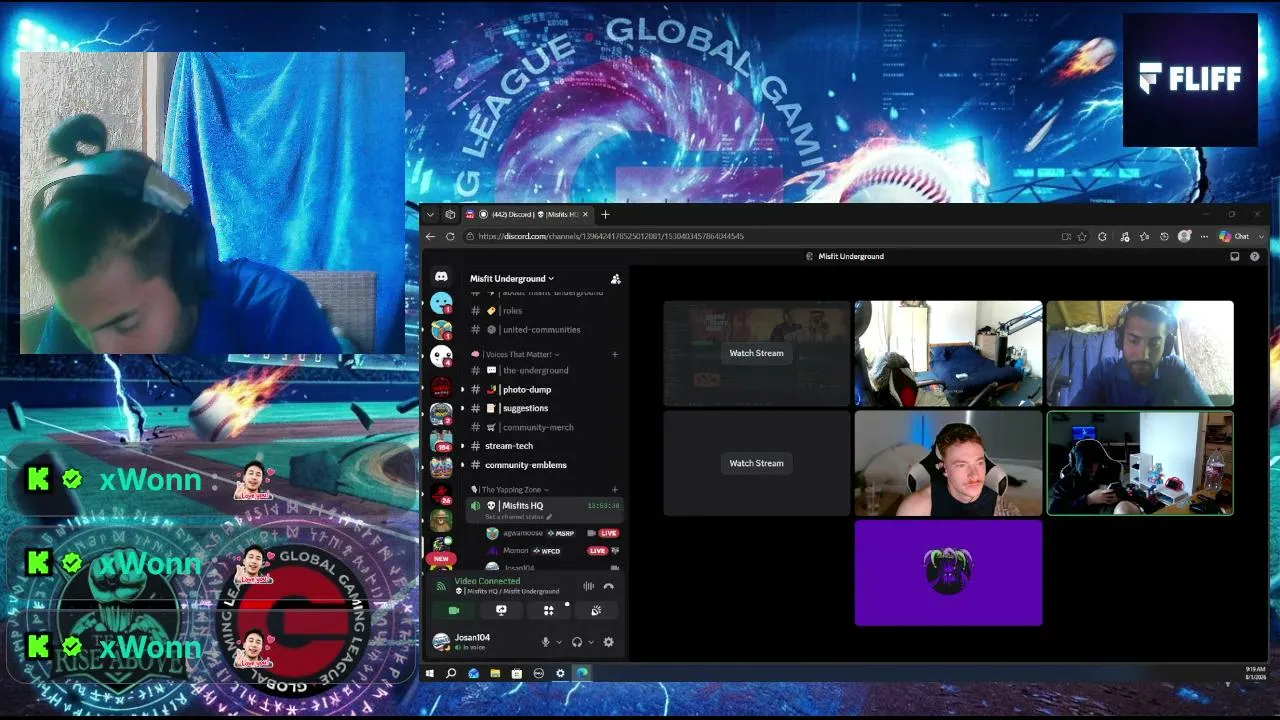This screenshot has width=1280, height=720.
Task: Switch to the Discord Misfits HQ tab
Action: [528, 215]
